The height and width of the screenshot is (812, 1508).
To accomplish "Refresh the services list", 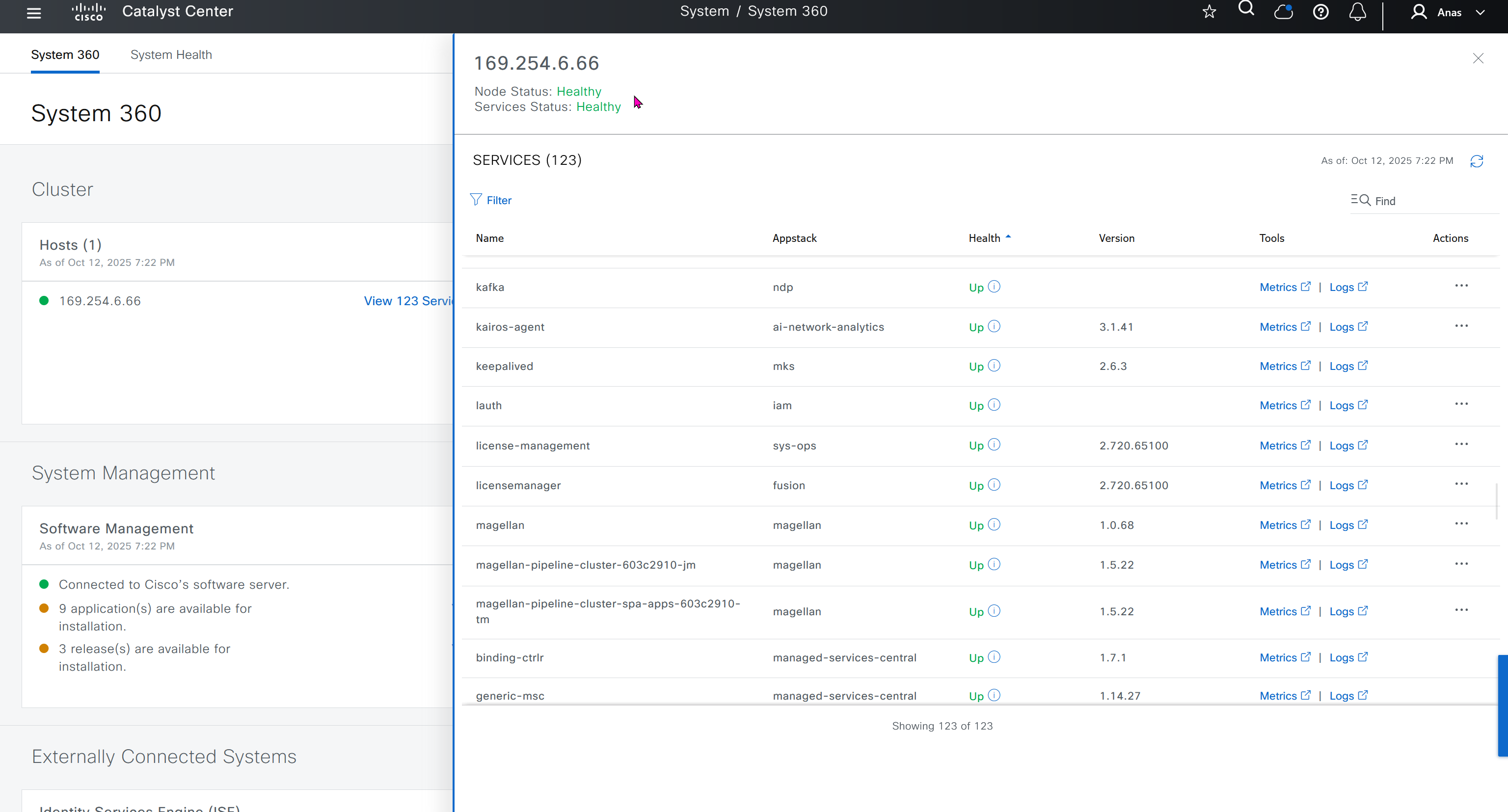I will (x=1477, y=161).
